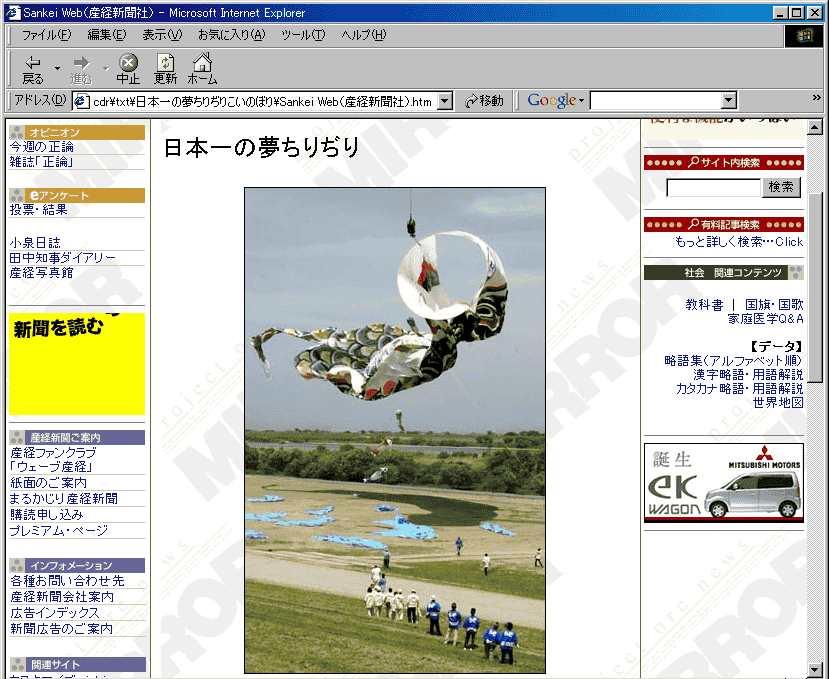829x679 pixels.
Task: Expand the address bar URL dropdown
Action: (445, 101)
